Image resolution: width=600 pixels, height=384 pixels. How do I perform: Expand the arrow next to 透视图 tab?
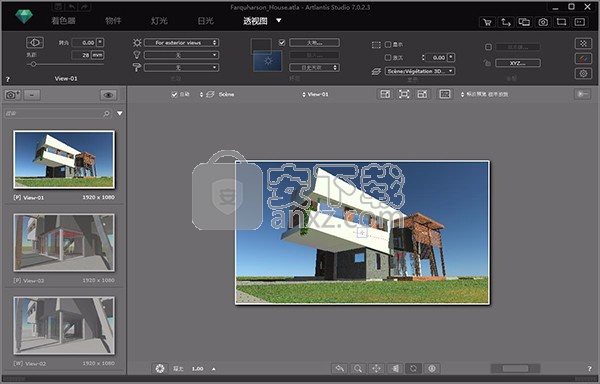tap(279, 20)
